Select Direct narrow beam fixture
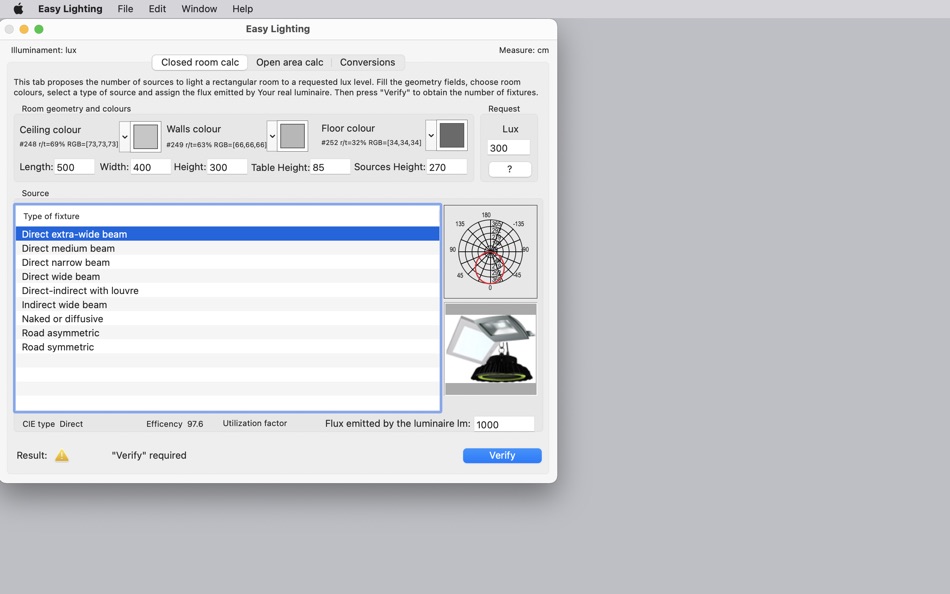This screenshot has width=950, height=594. click(x=228, y=262)
